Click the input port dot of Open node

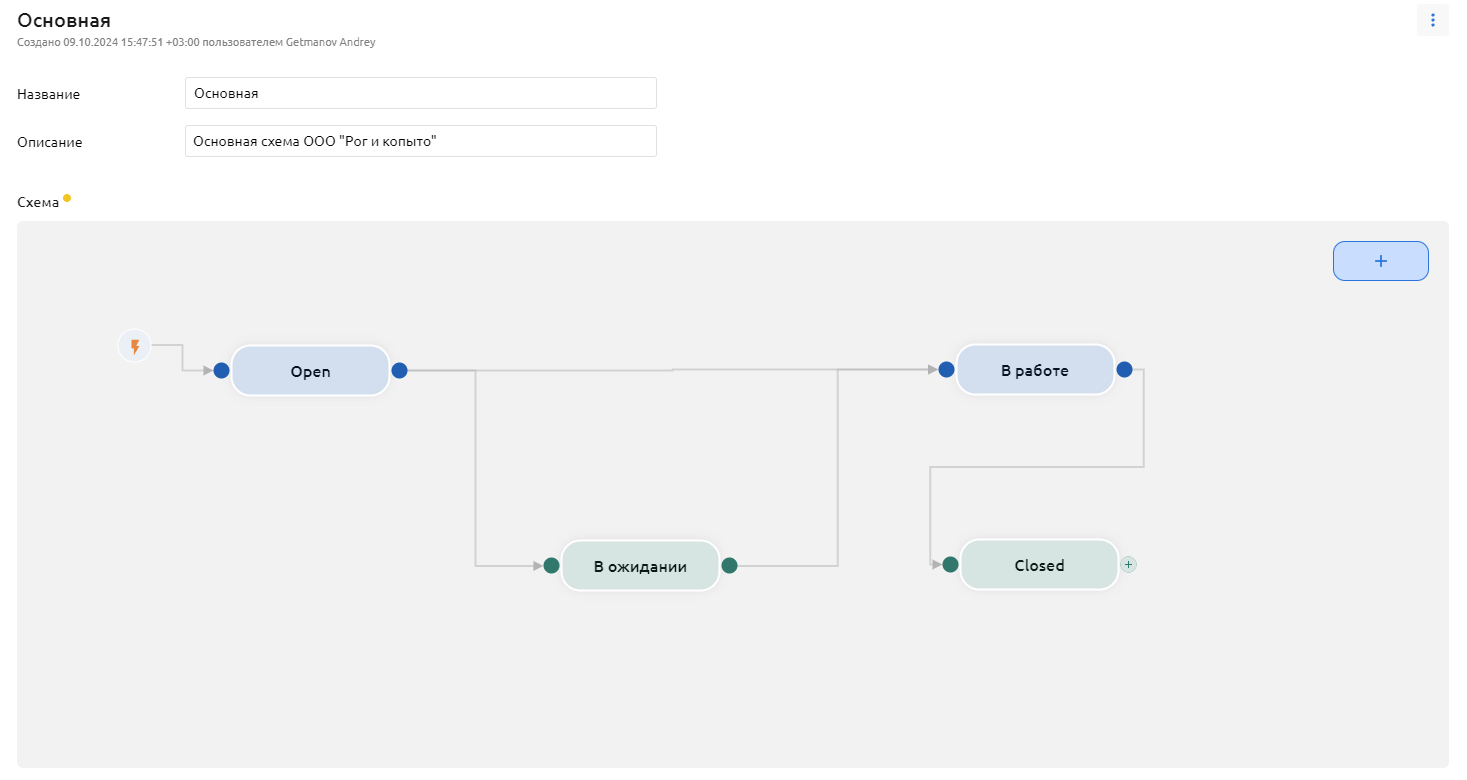222,371
